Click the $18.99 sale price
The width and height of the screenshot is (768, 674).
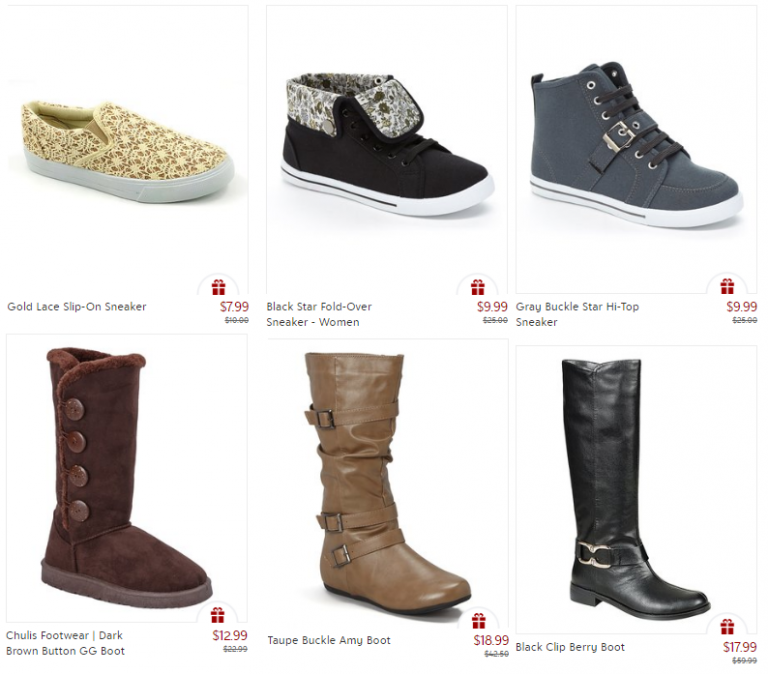click(x=491, y=640)
